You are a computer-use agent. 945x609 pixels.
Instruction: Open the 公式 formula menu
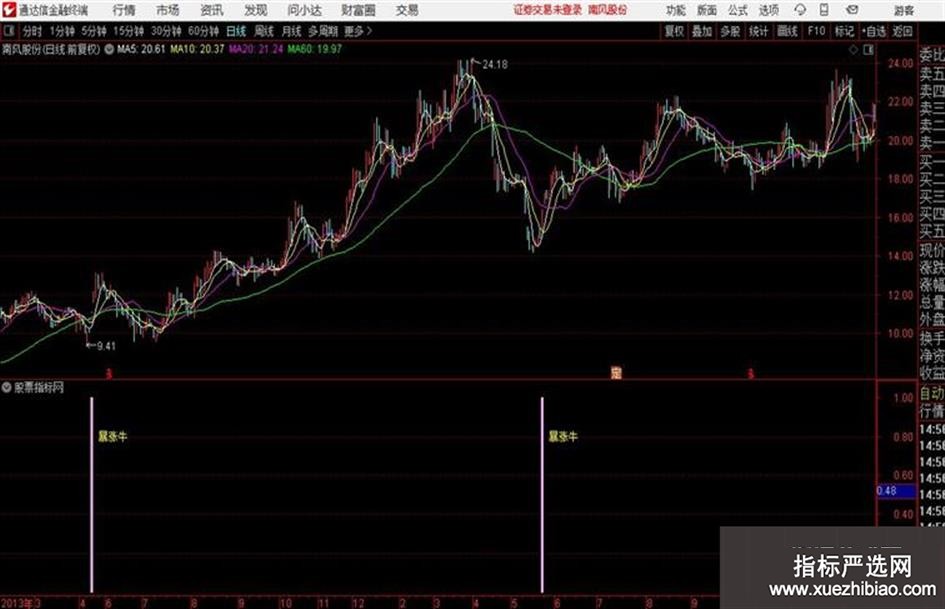tap(737, 10)
